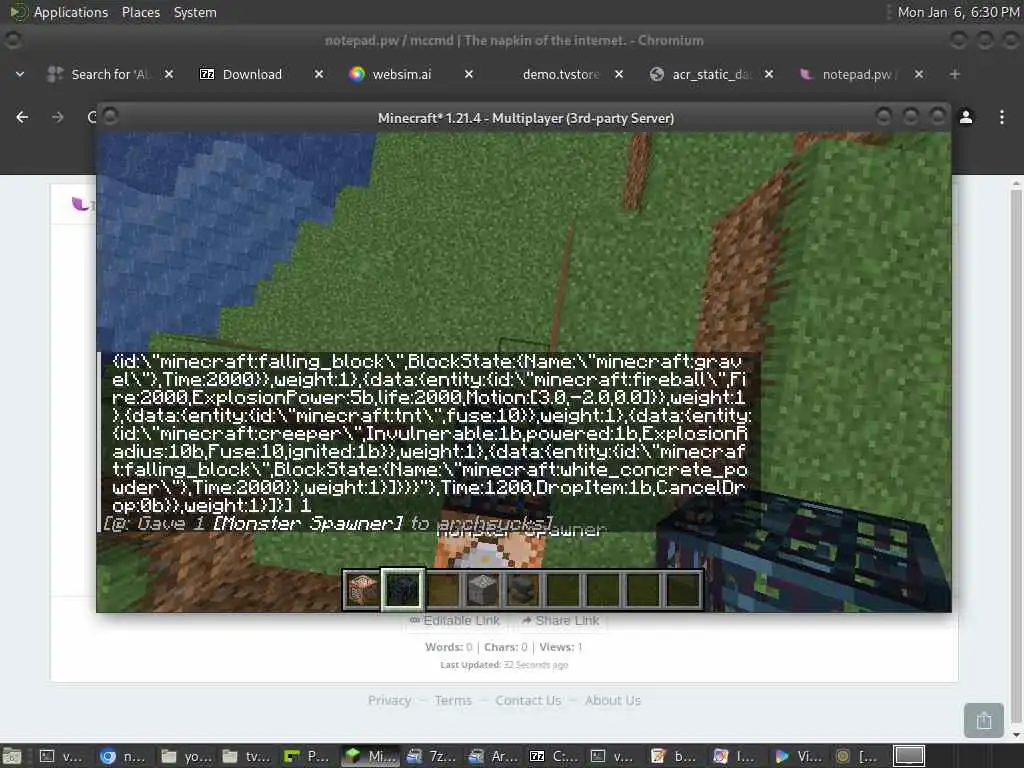Switch to the '7z...' taskbar item
Image resolution: width=1024 pixels, height=768 pixels.
coord(430,756)
